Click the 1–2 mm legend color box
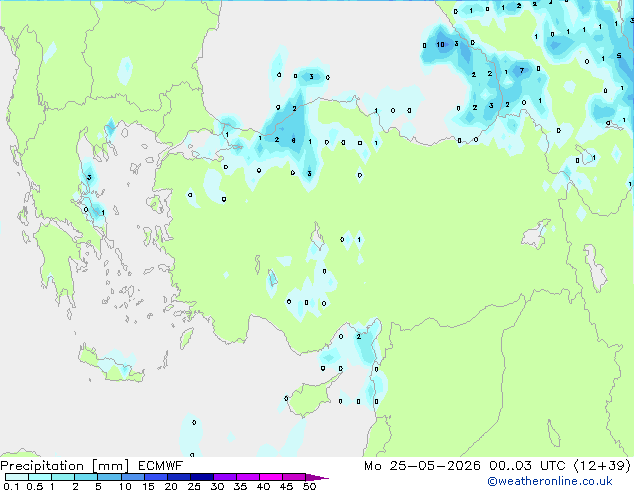 coord(63,477)
